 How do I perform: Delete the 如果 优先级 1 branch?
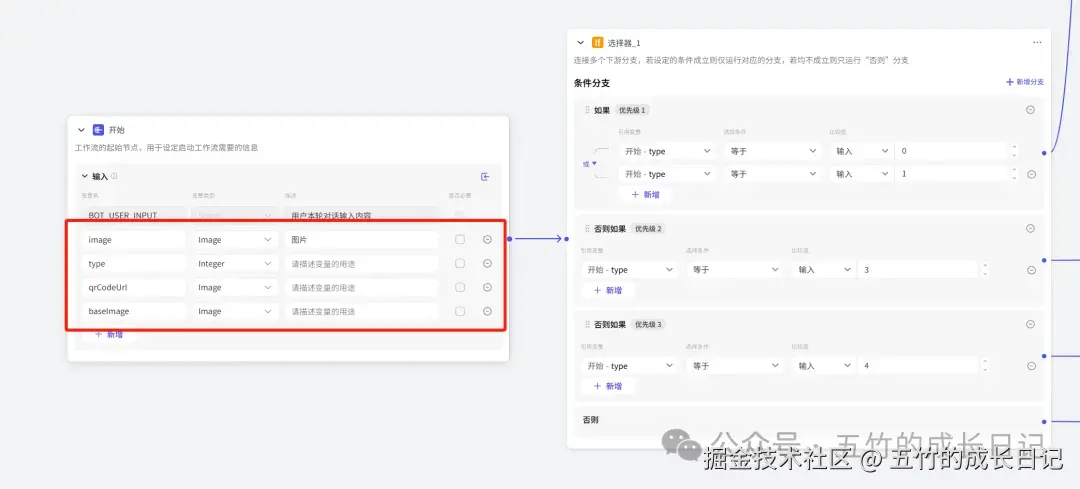click(1030, 110)
